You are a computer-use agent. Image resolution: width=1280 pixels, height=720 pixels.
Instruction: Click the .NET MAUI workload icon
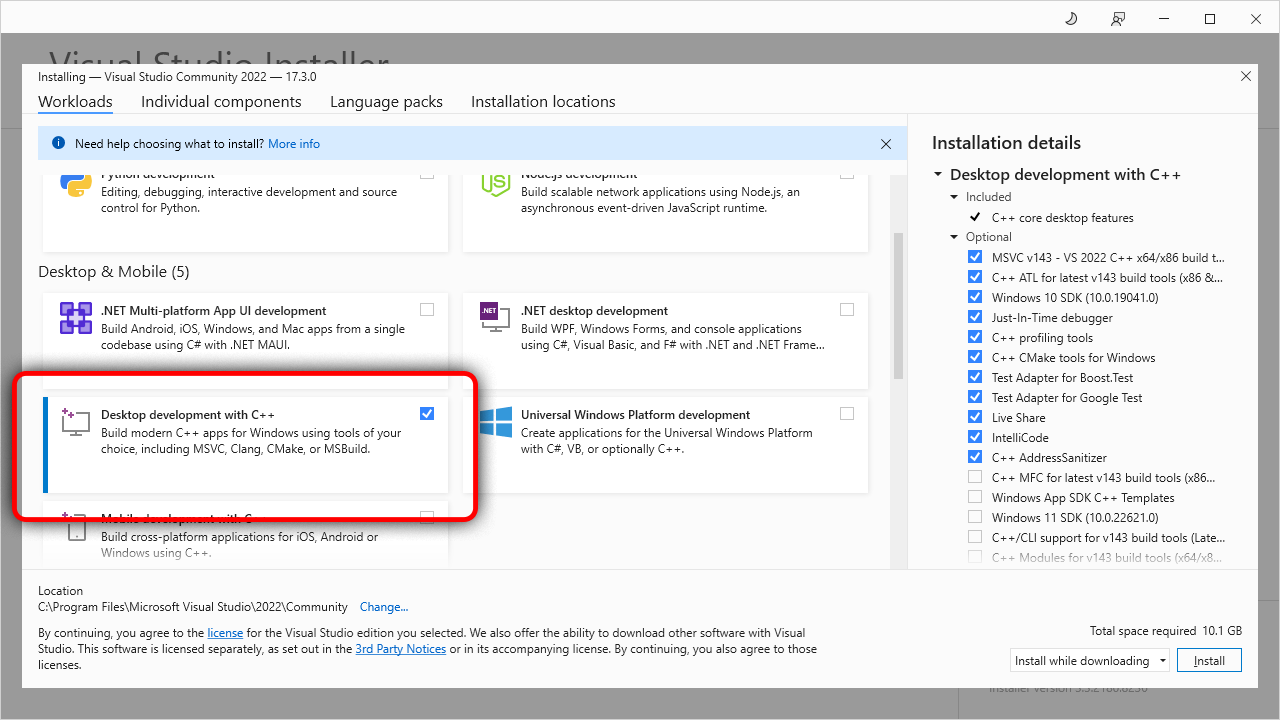[x=76, y=318]
